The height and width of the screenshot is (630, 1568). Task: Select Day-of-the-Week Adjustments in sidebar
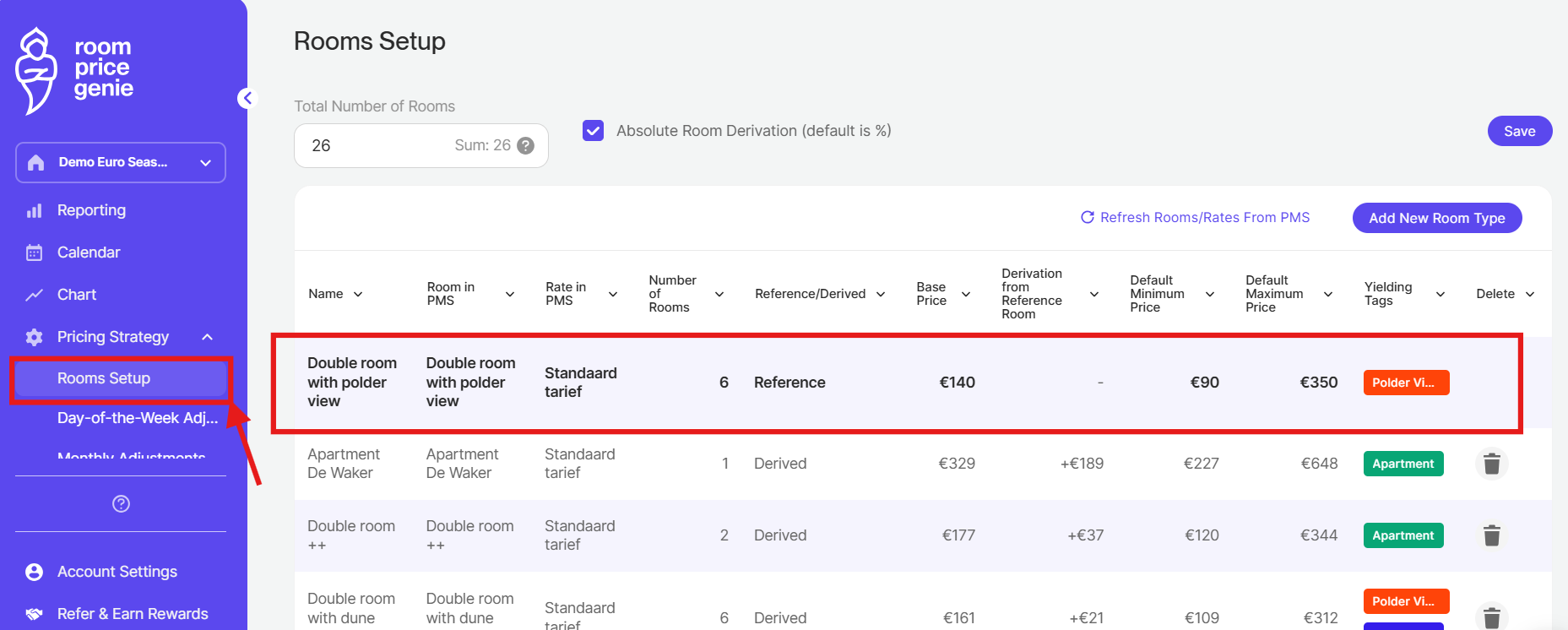137,418
